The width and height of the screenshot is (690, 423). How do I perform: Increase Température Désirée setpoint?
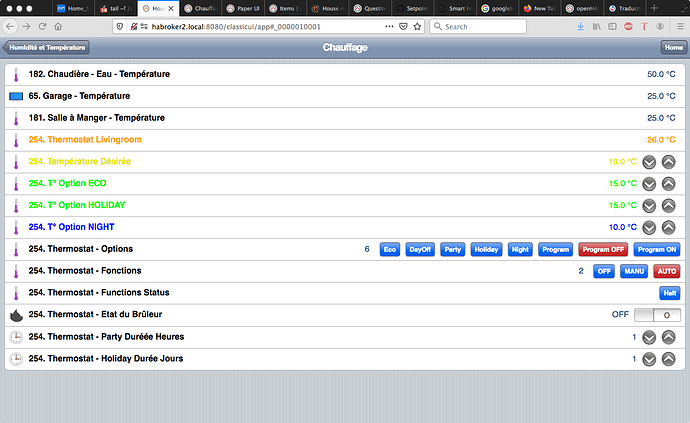tap(668, 162)
